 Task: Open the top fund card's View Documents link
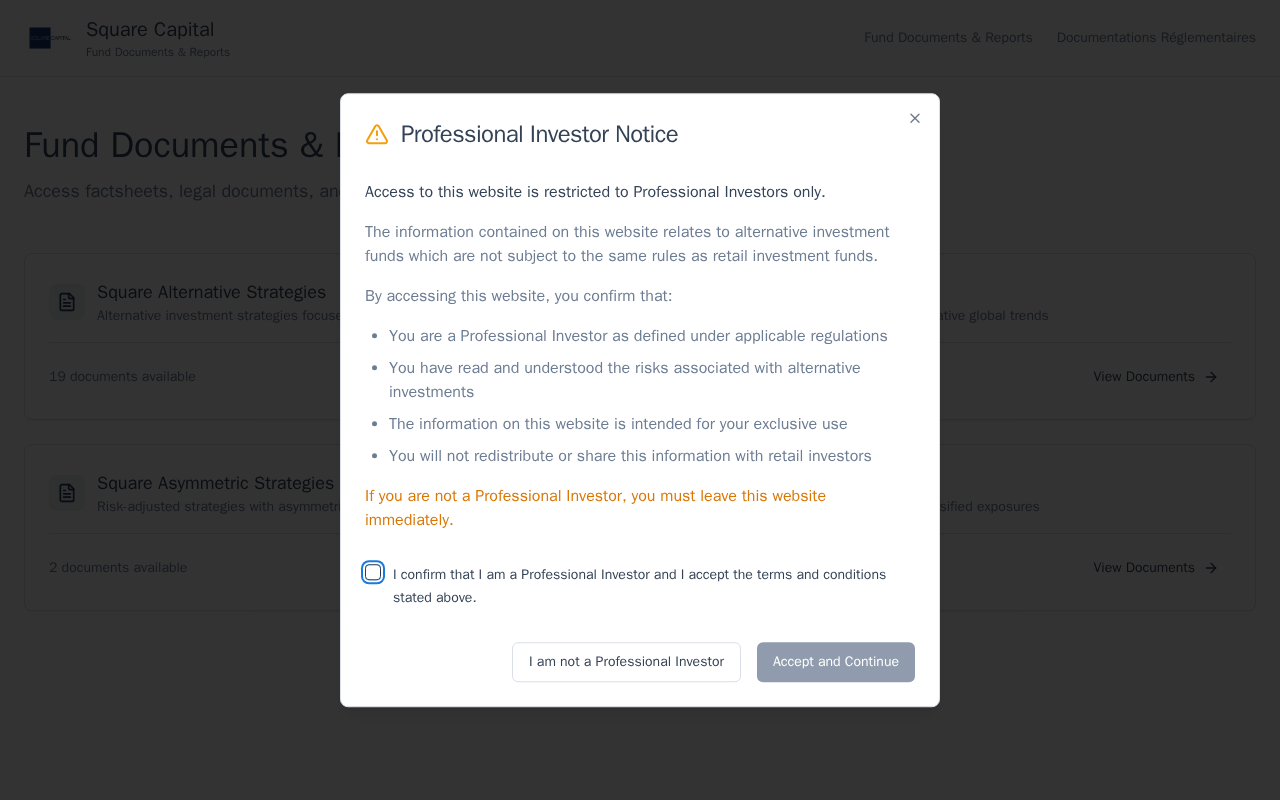point(1144,377)
